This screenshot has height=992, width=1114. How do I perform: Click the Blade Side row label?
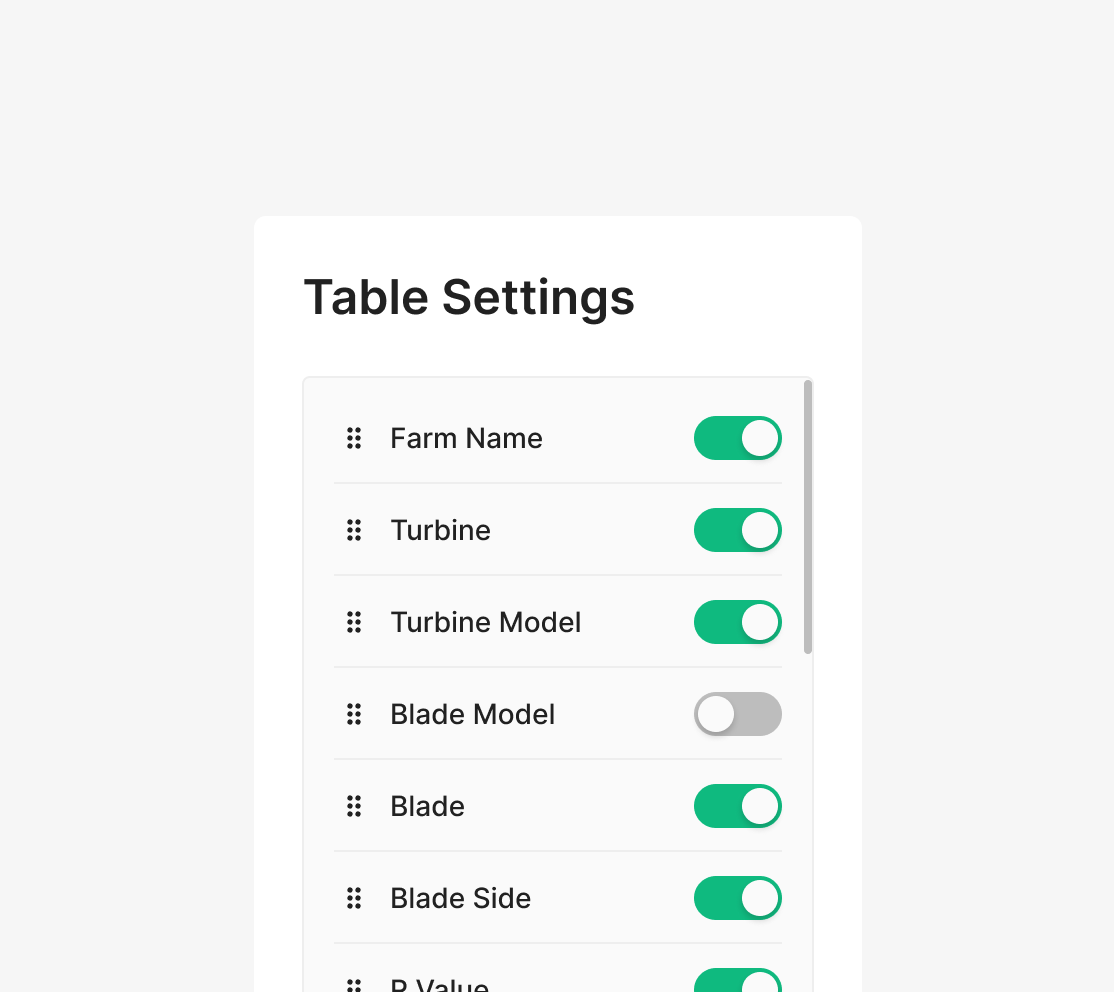(460, 898)
